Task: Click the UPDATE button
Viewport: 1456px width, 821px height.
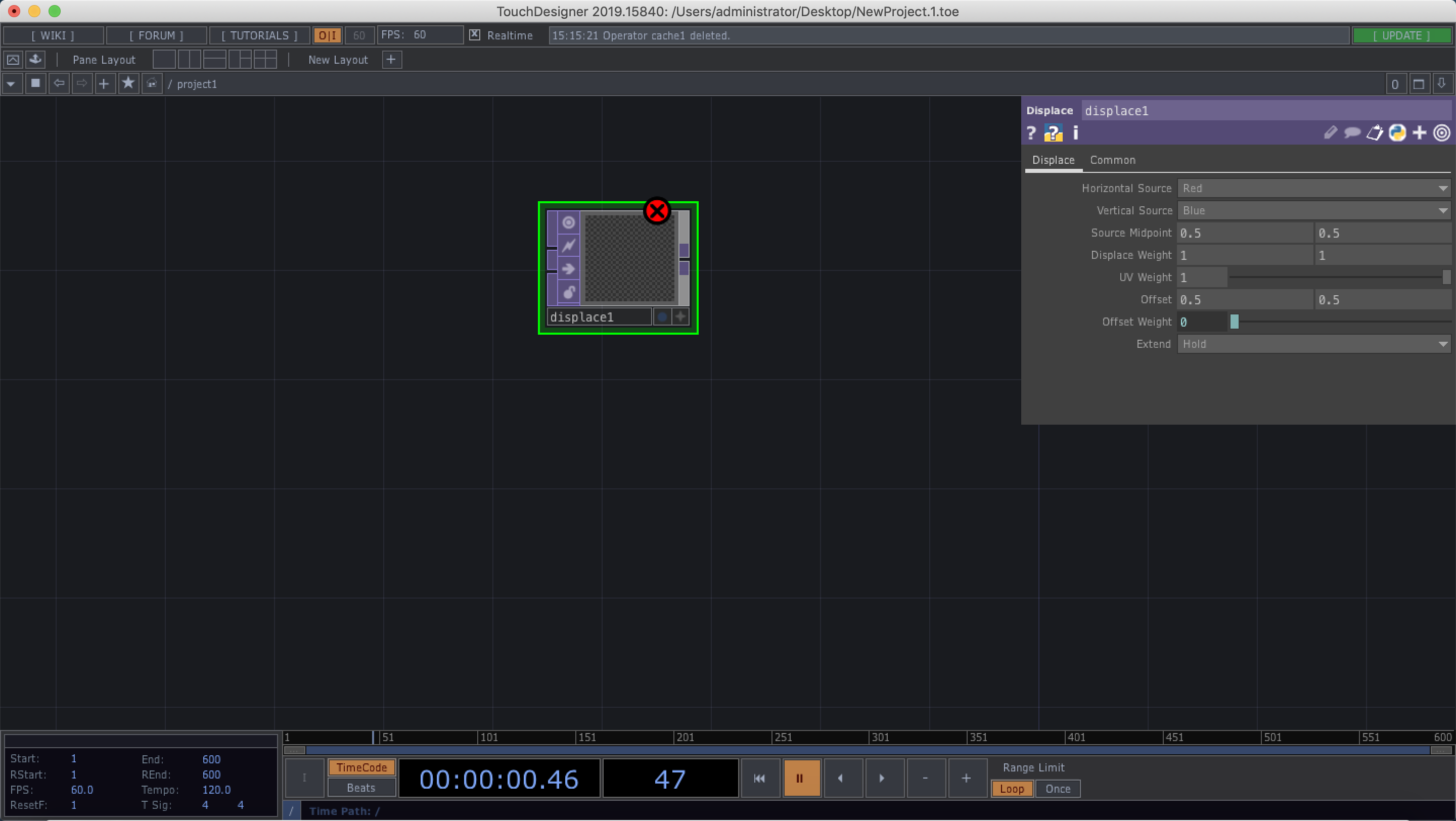Action: (x=1402, y=35)
